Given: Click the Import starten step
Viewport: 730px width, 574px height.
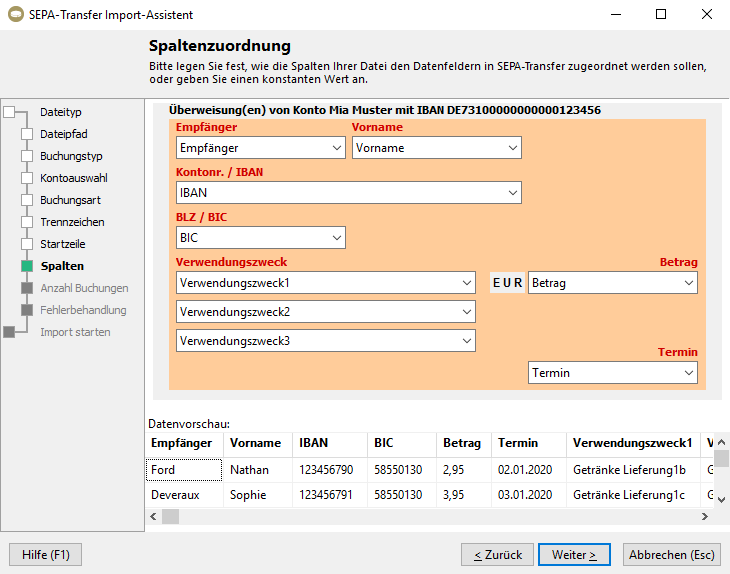Looking at the screenshot, I should 75,332.
